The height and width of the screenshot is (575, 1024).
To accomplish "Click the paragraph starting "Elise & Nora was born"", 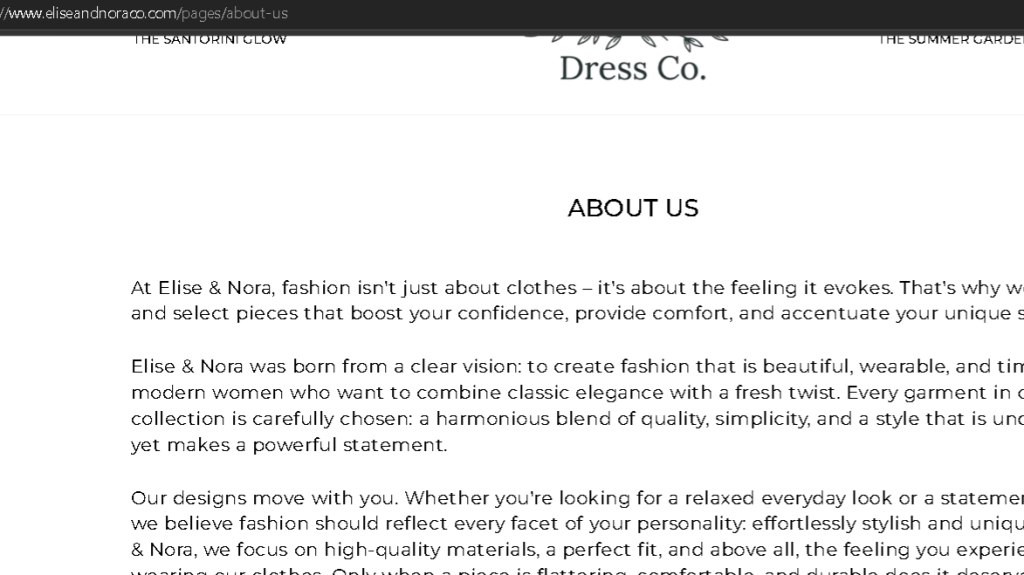I will pyautogui.click(x=577, y=405).
